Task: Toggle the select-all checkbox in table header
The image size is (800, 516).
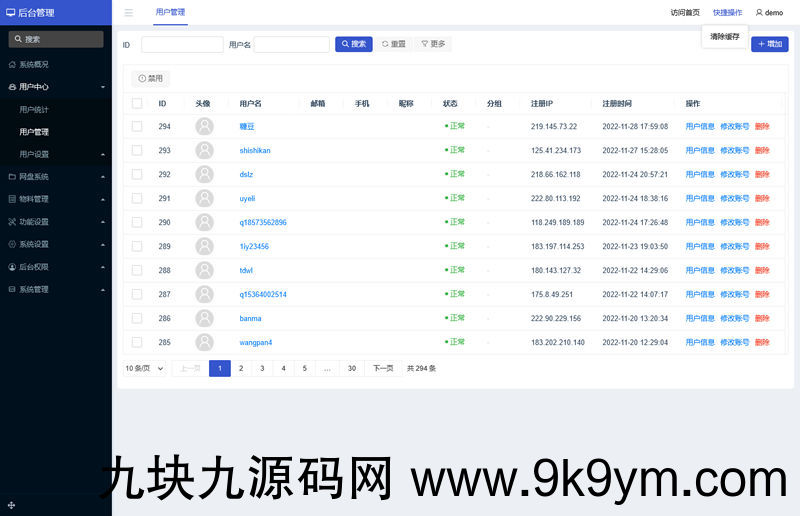Action: click(137, 103)
